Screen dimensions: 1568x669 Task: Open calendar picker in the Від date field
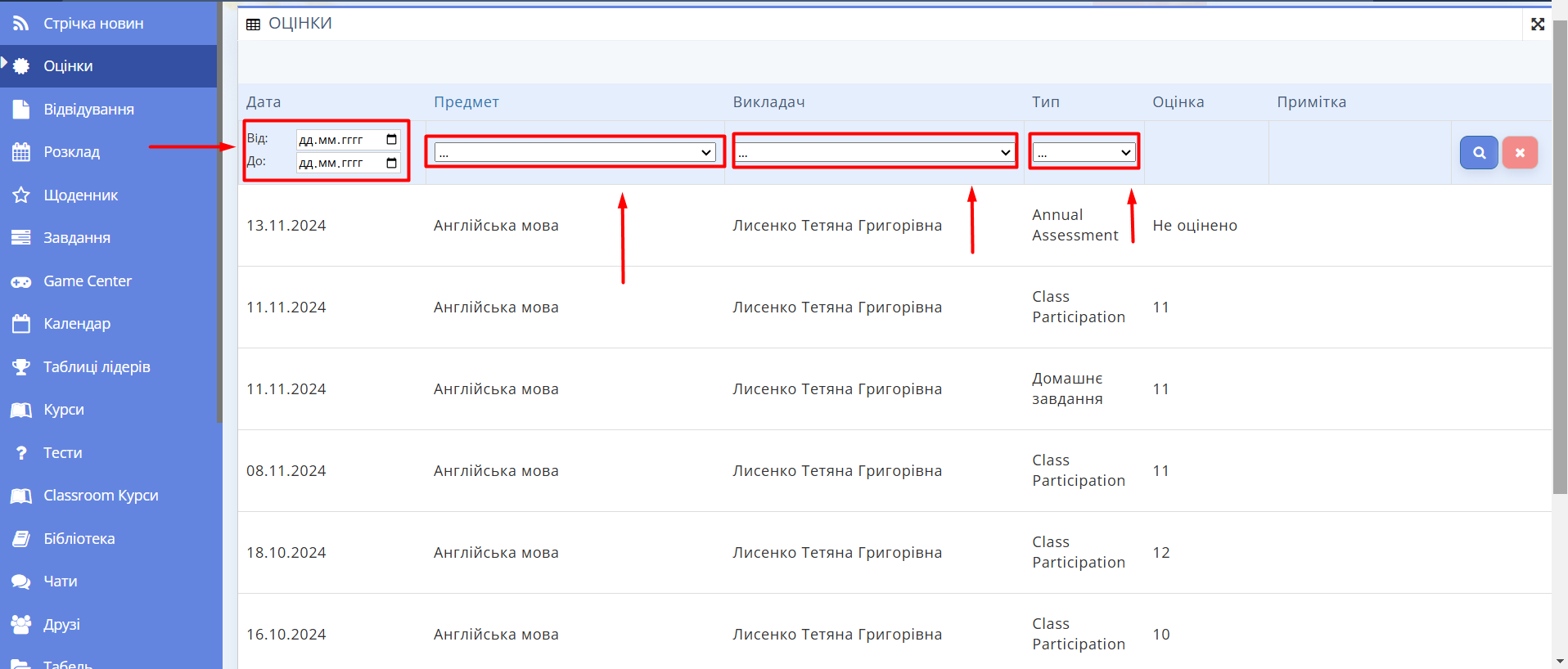[391, 140]
